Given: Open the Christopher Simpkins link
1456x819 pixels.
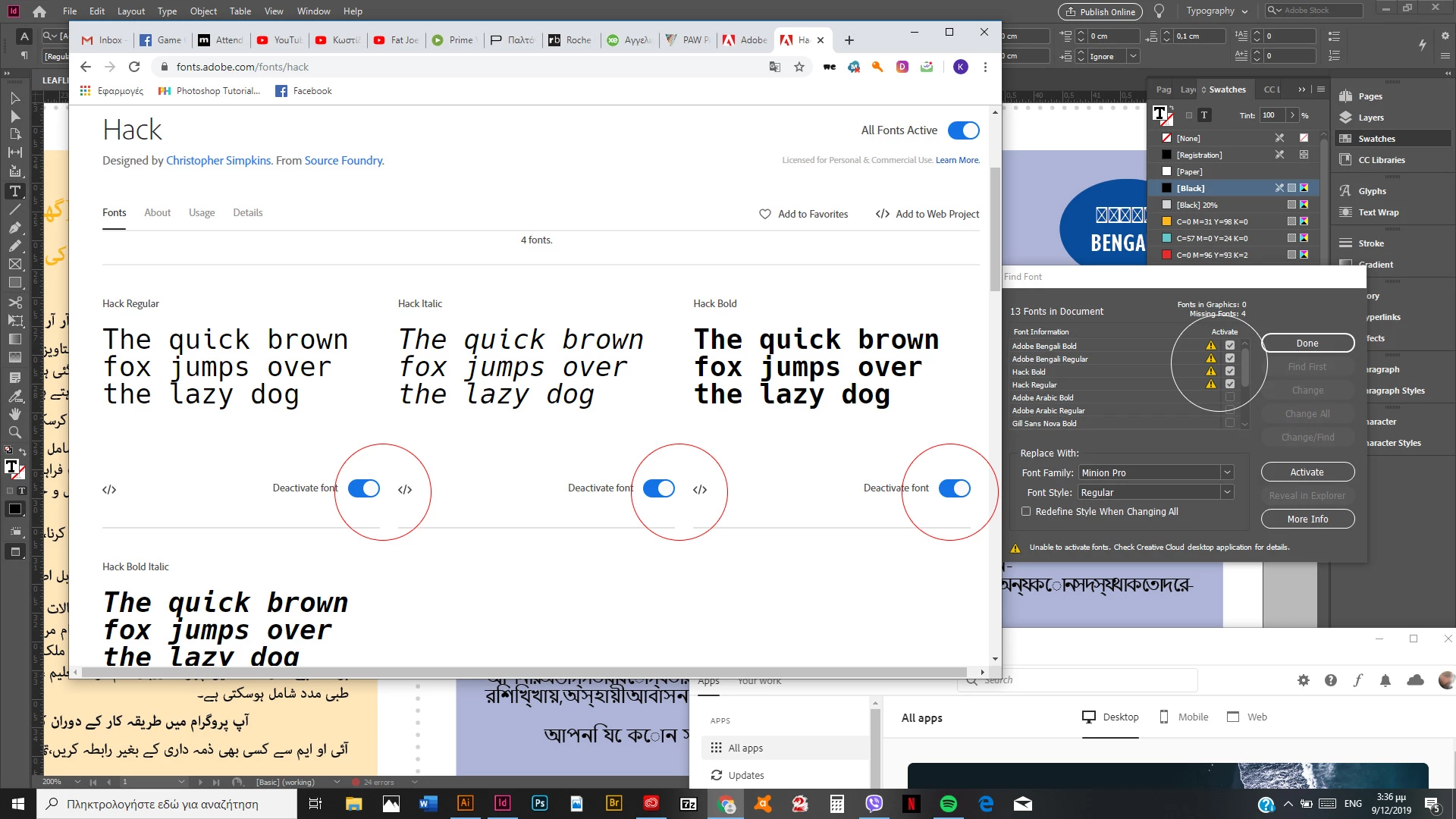Looking at the screenshot, I should [218, 161].
